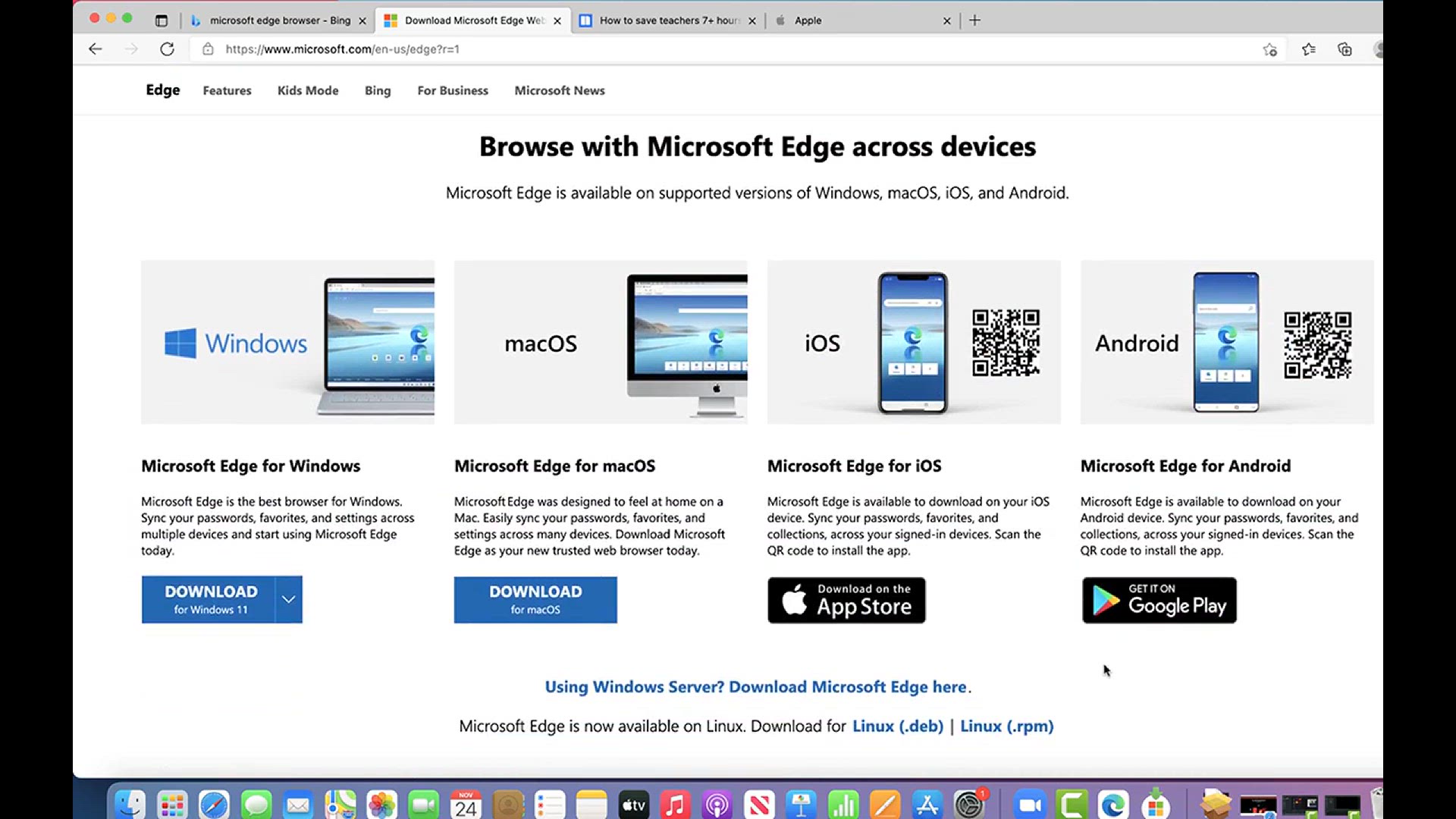
Task: Click Download for macOS button
Action: tap(535, 600)
